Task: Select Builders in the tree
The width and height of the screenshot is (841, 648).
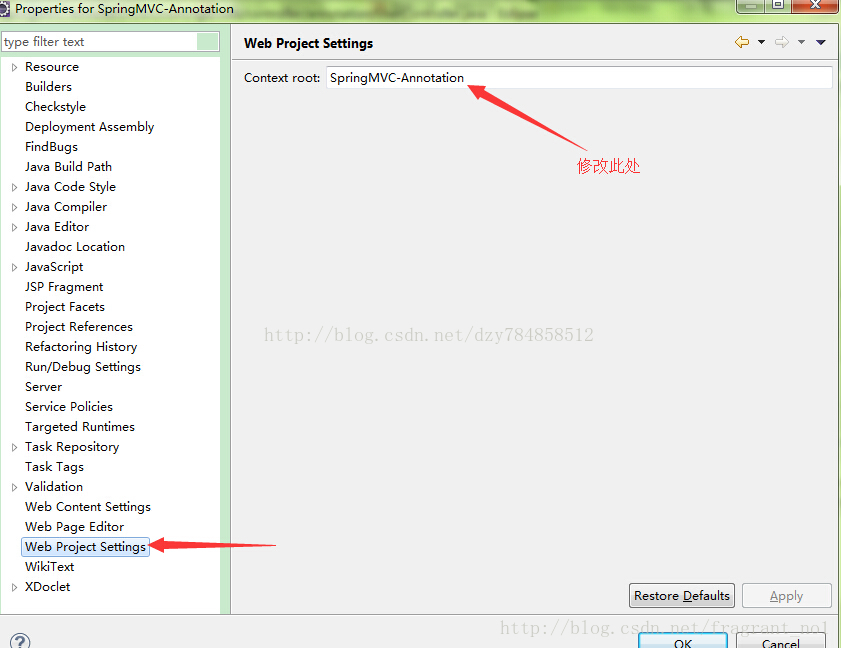Action: (x=48, y=87)
